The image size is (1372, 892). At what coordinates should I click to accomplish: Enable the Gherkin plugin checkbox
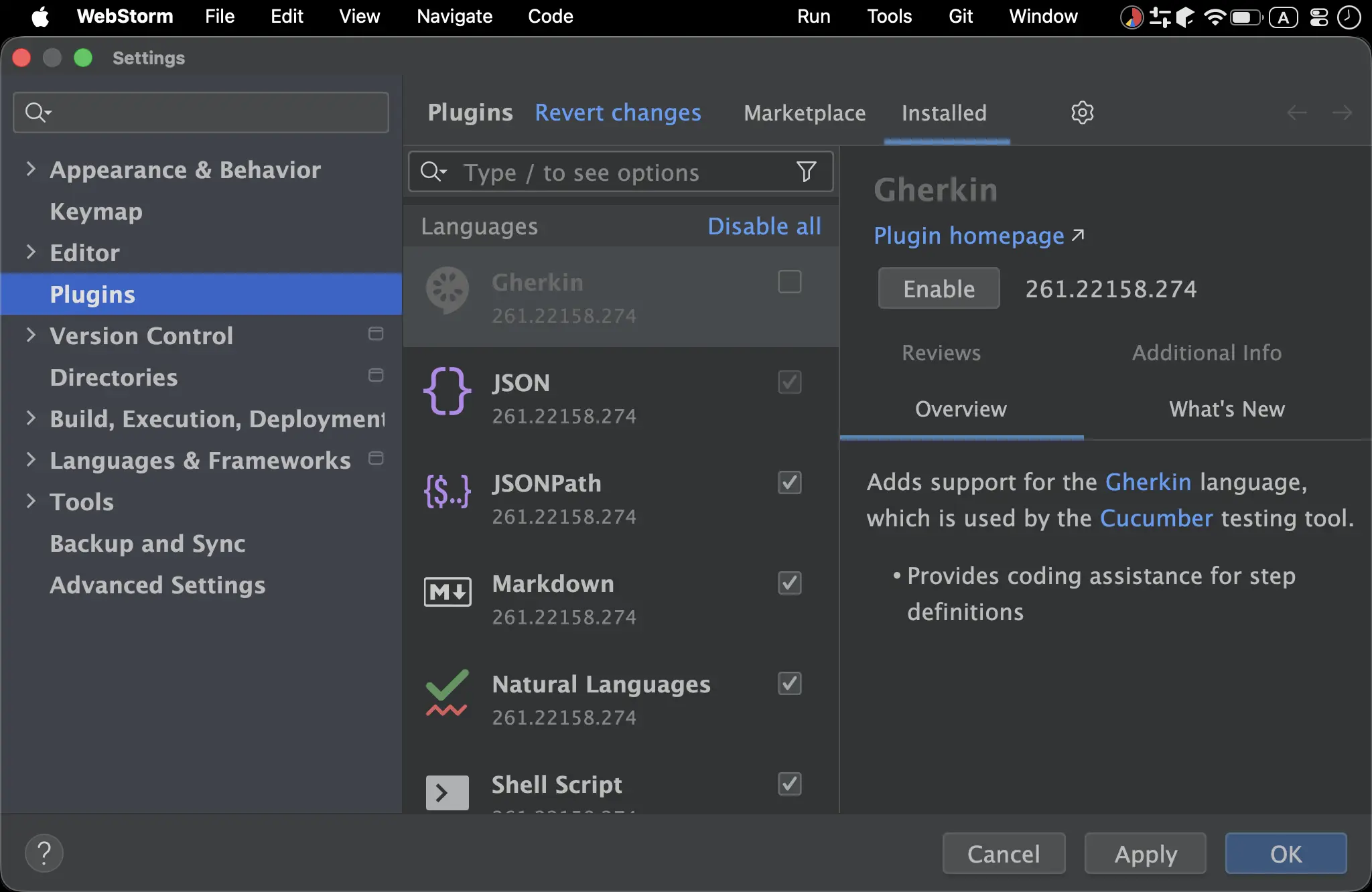tap(789, 282)
